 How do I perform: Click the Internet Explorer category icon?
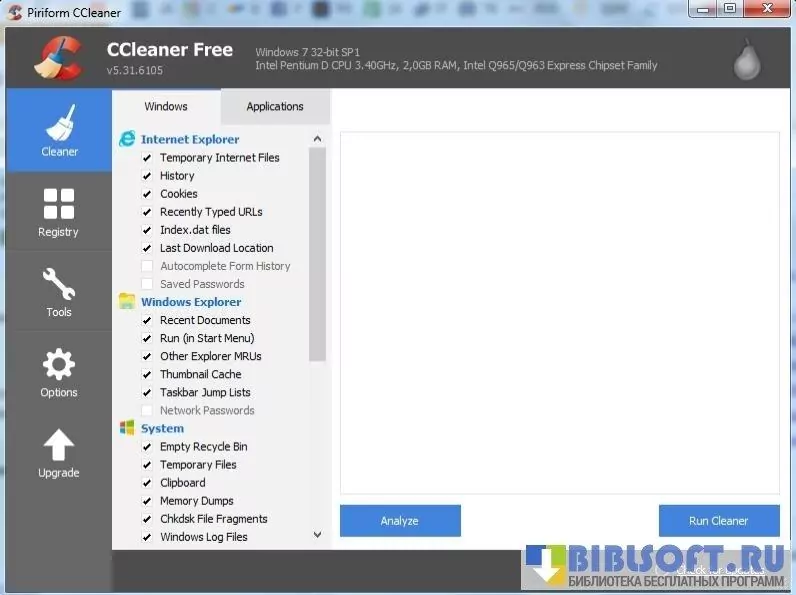[x=127, y=139]
